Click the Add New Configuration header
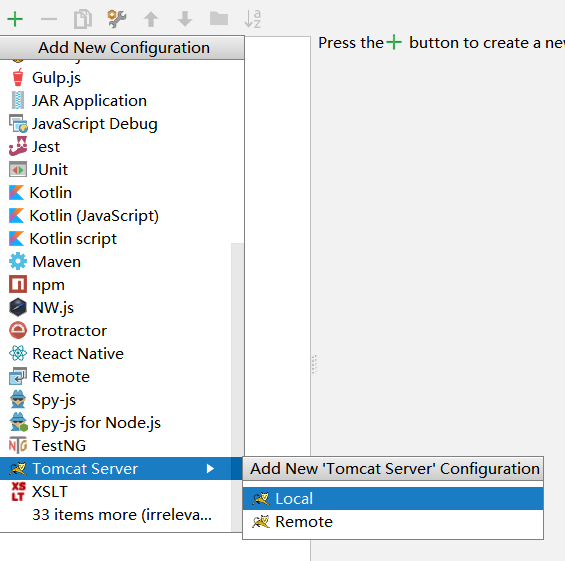565x561 pixels. click(122, 48)
